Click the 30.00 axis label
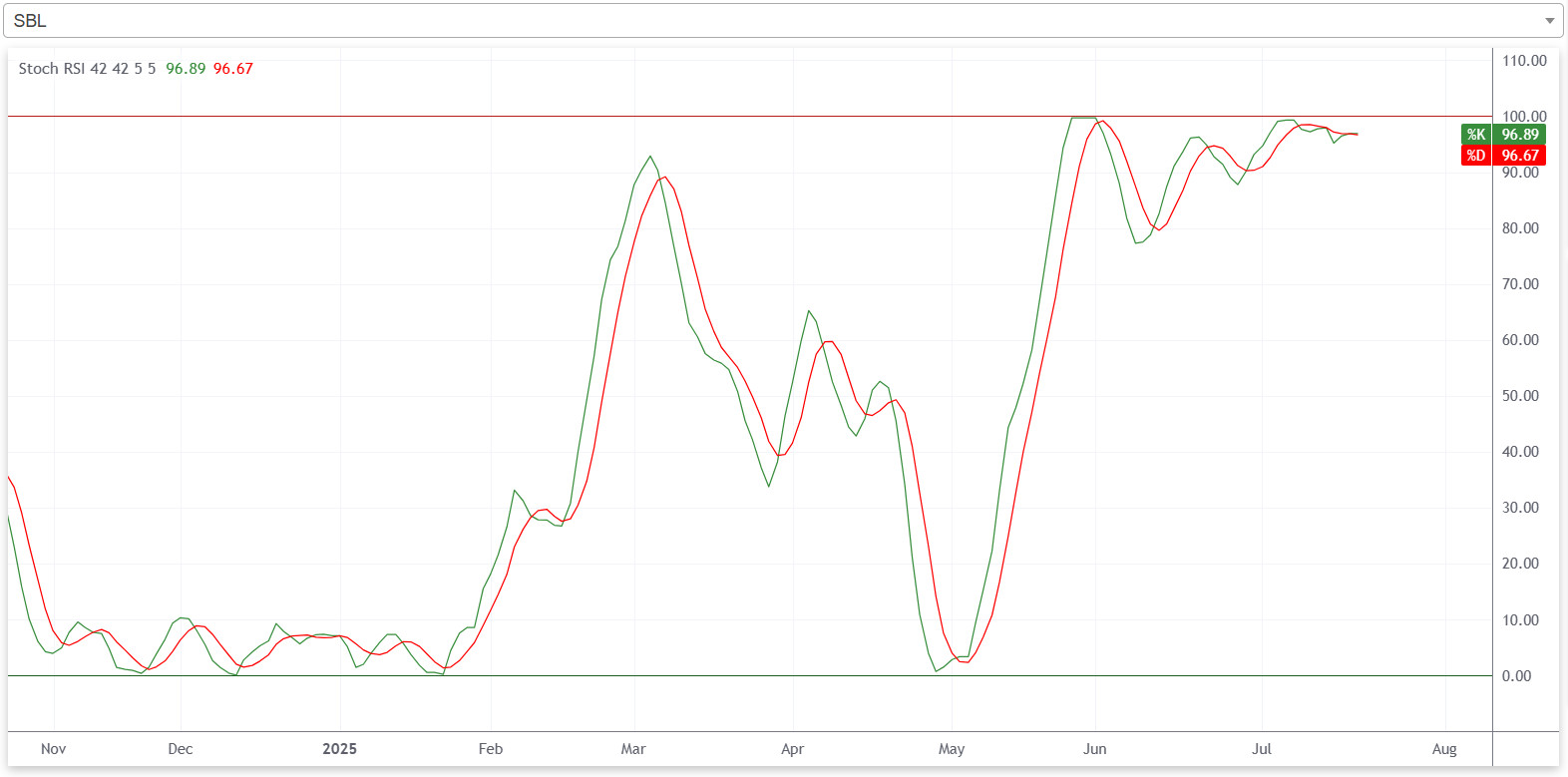The width and height of the screenshot is (1568, 777). (x=1520, y=508)
